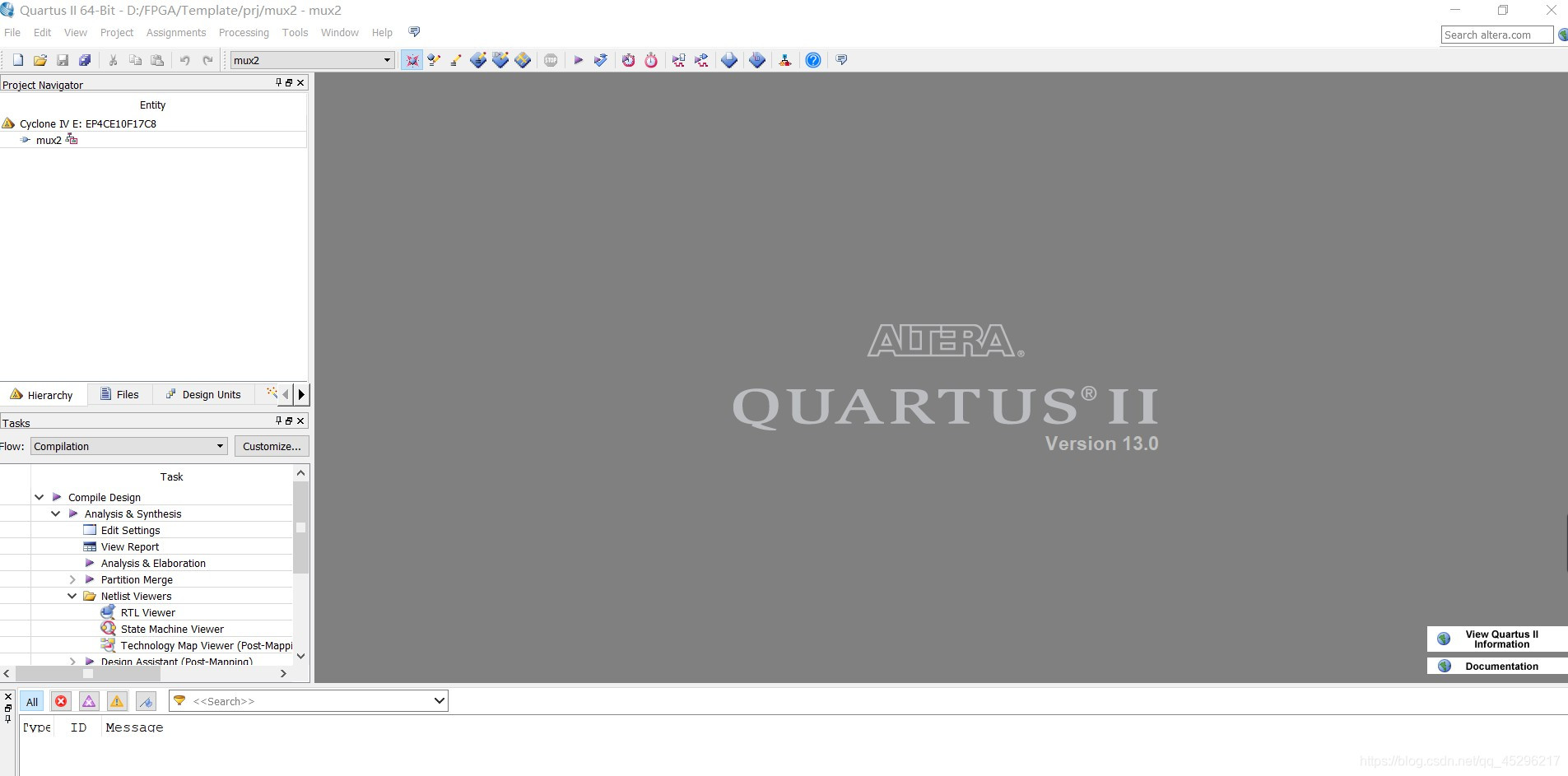The image size is (1568, 776).
Task: Close the Messages panel
Action: (x=8, y=697)
